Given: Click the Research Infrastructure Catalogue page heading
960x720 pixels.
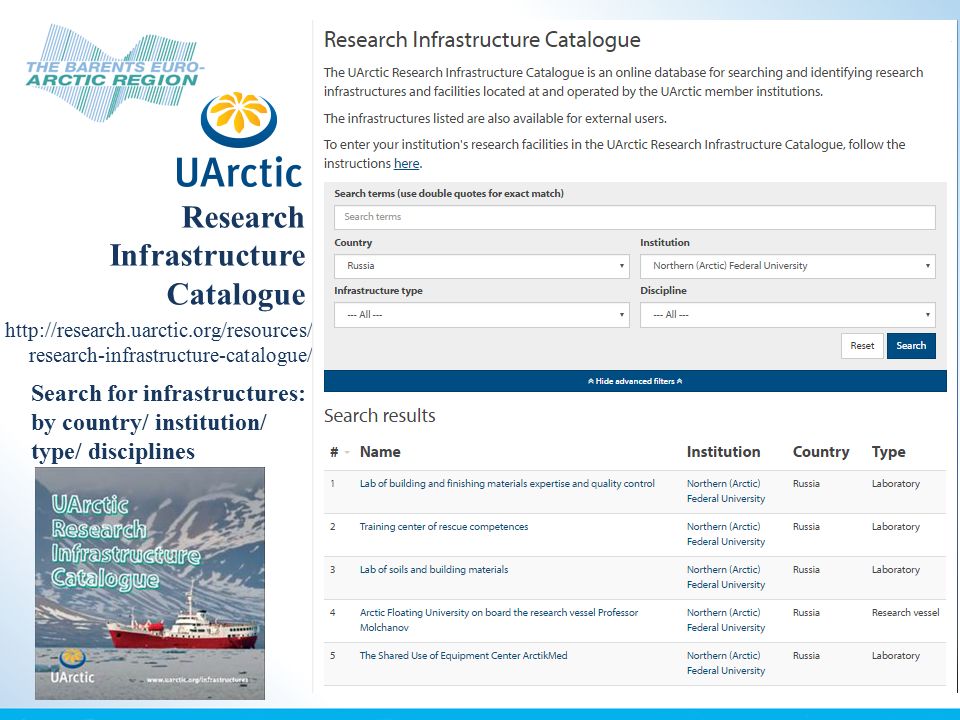Looking at the screenshot, I should (482, 40).
